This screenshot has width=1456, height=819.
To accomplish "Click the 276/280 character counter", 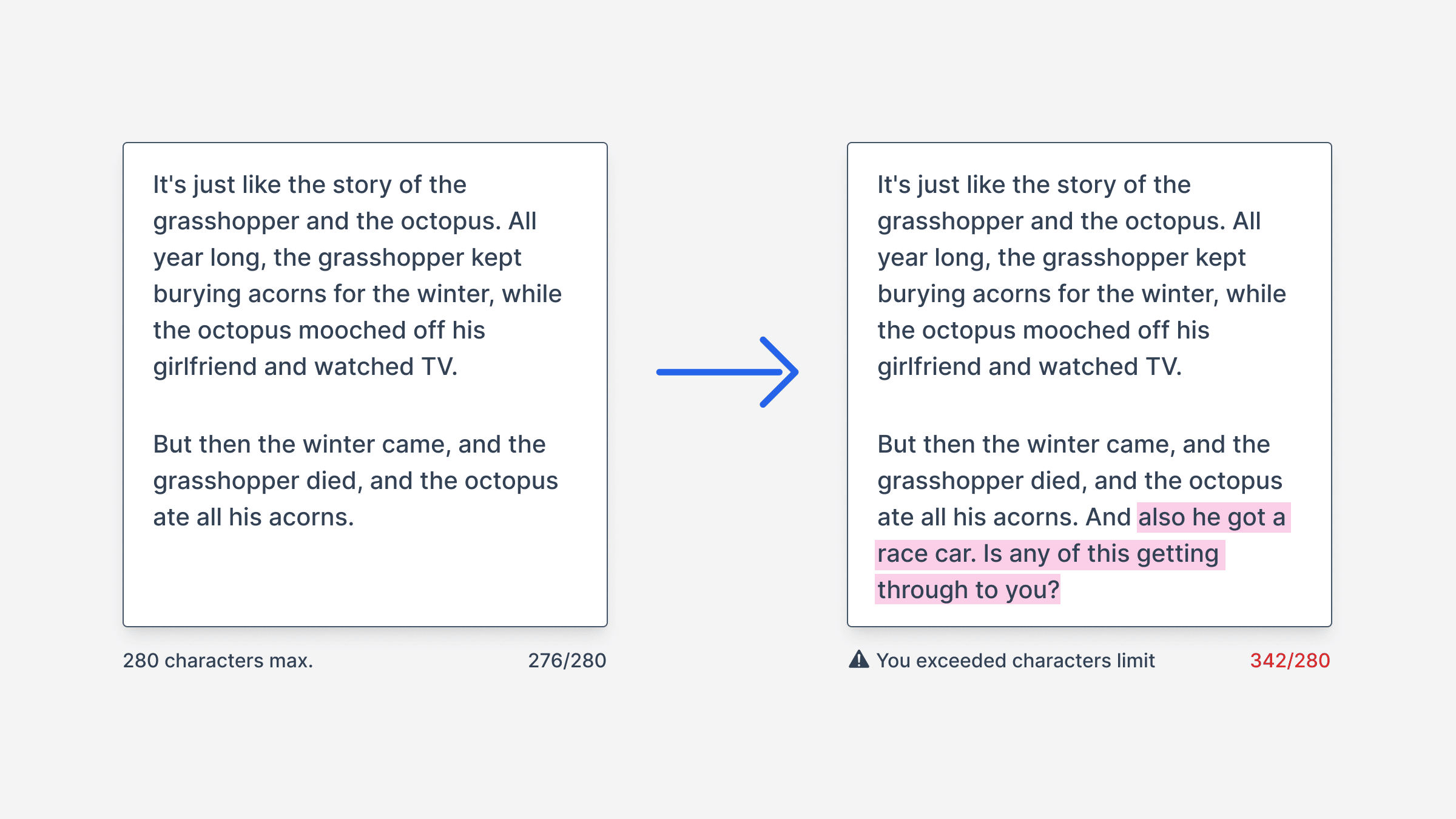I will [567, 660].
